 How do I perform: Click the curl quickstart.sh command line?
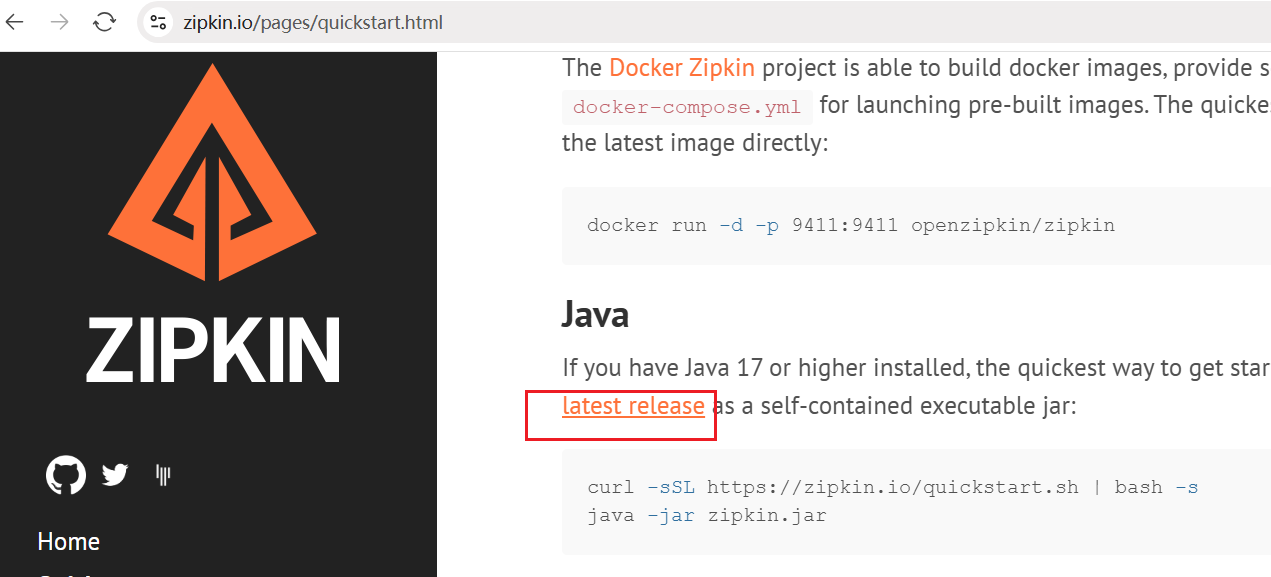click(893, 487)
